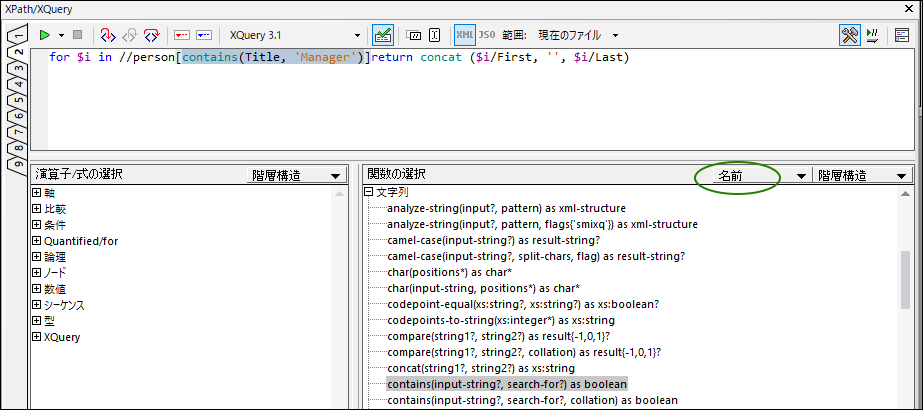Click the gray stop evaluation button
This screenshot has width=923, height=410.
click(78, 35)
